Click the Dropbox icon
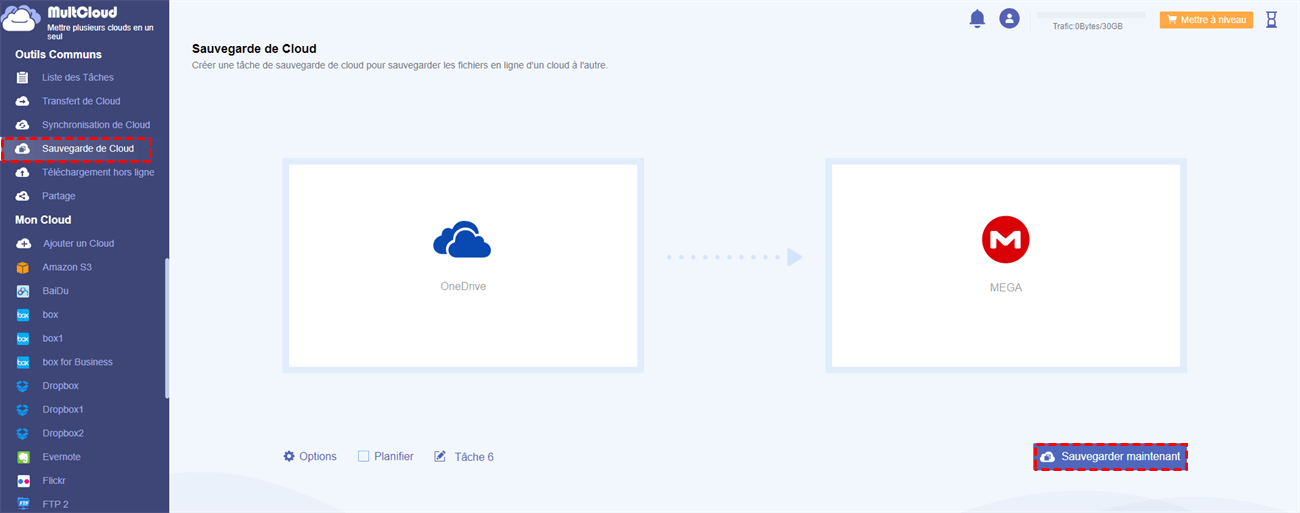The height and width of the screenshot is (513, 1300). pos(23,386)
